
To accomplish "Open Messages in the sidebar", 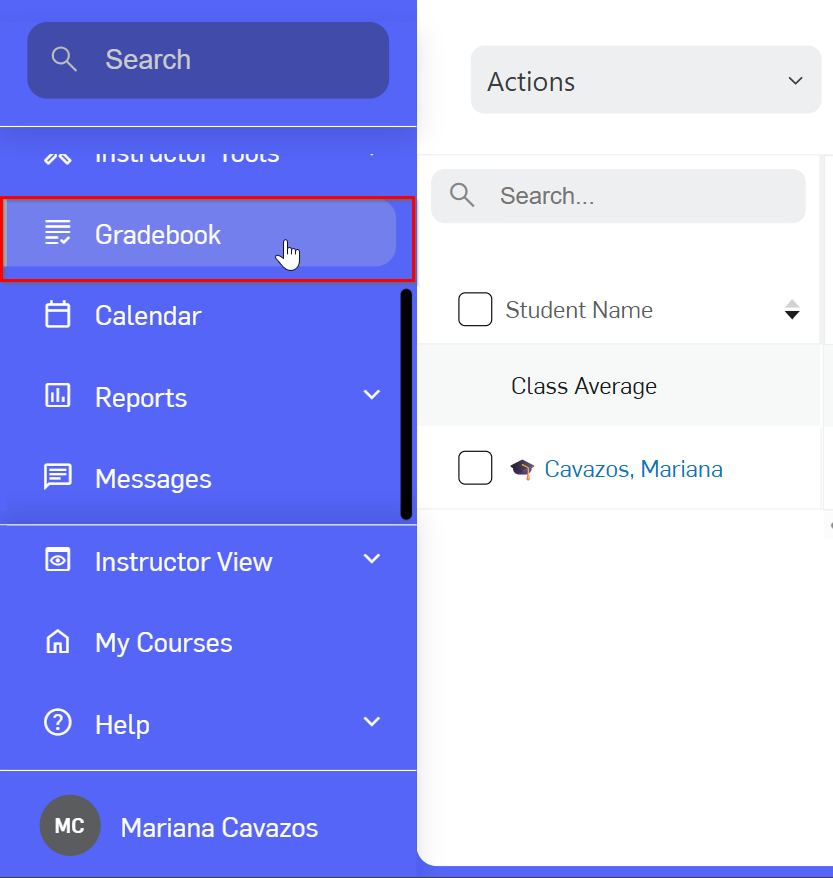I will tap(153, 479).
